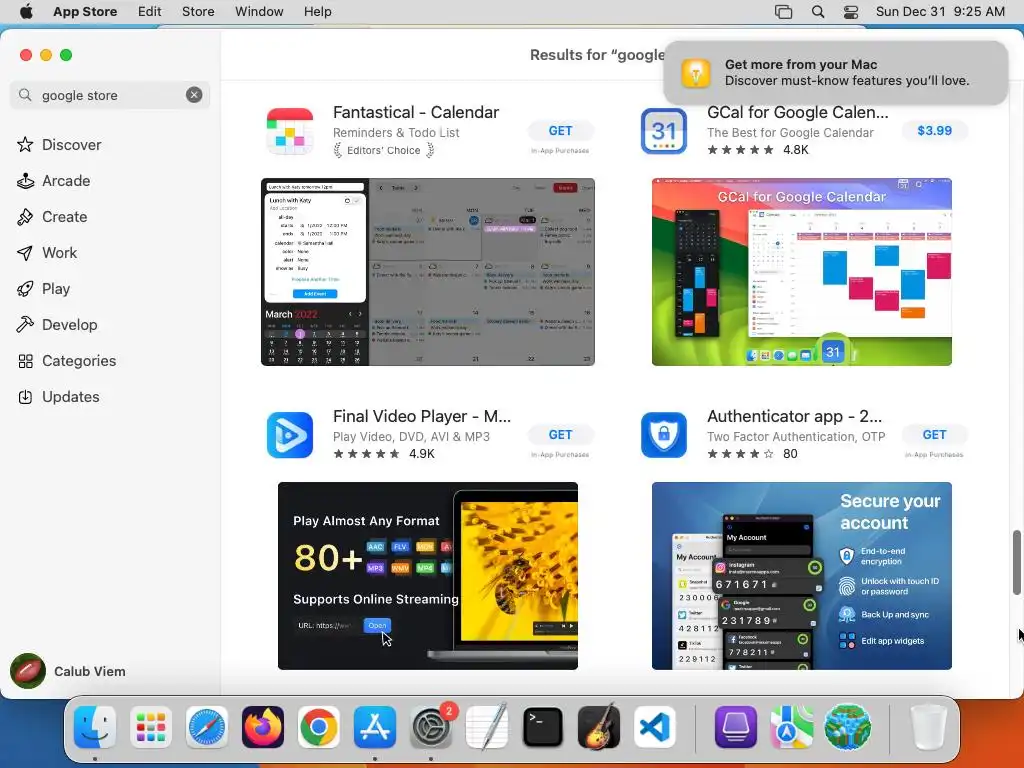Open the Help menu
Screen dimensions: 1024x768
point(317,12)
